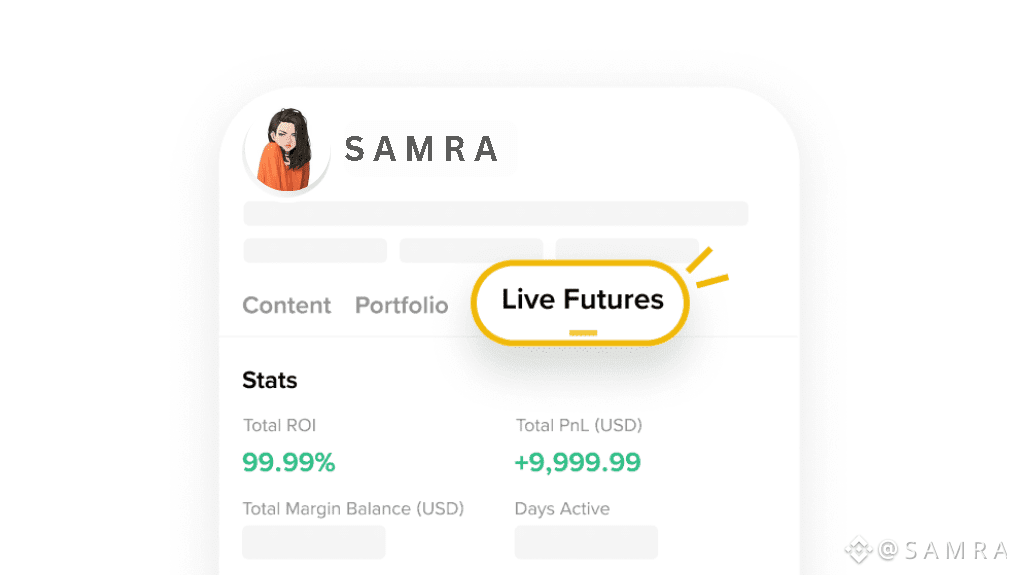Click the yellow sparkle lines beside Live Futures
1015x575 pixels.
pos(708,268)
